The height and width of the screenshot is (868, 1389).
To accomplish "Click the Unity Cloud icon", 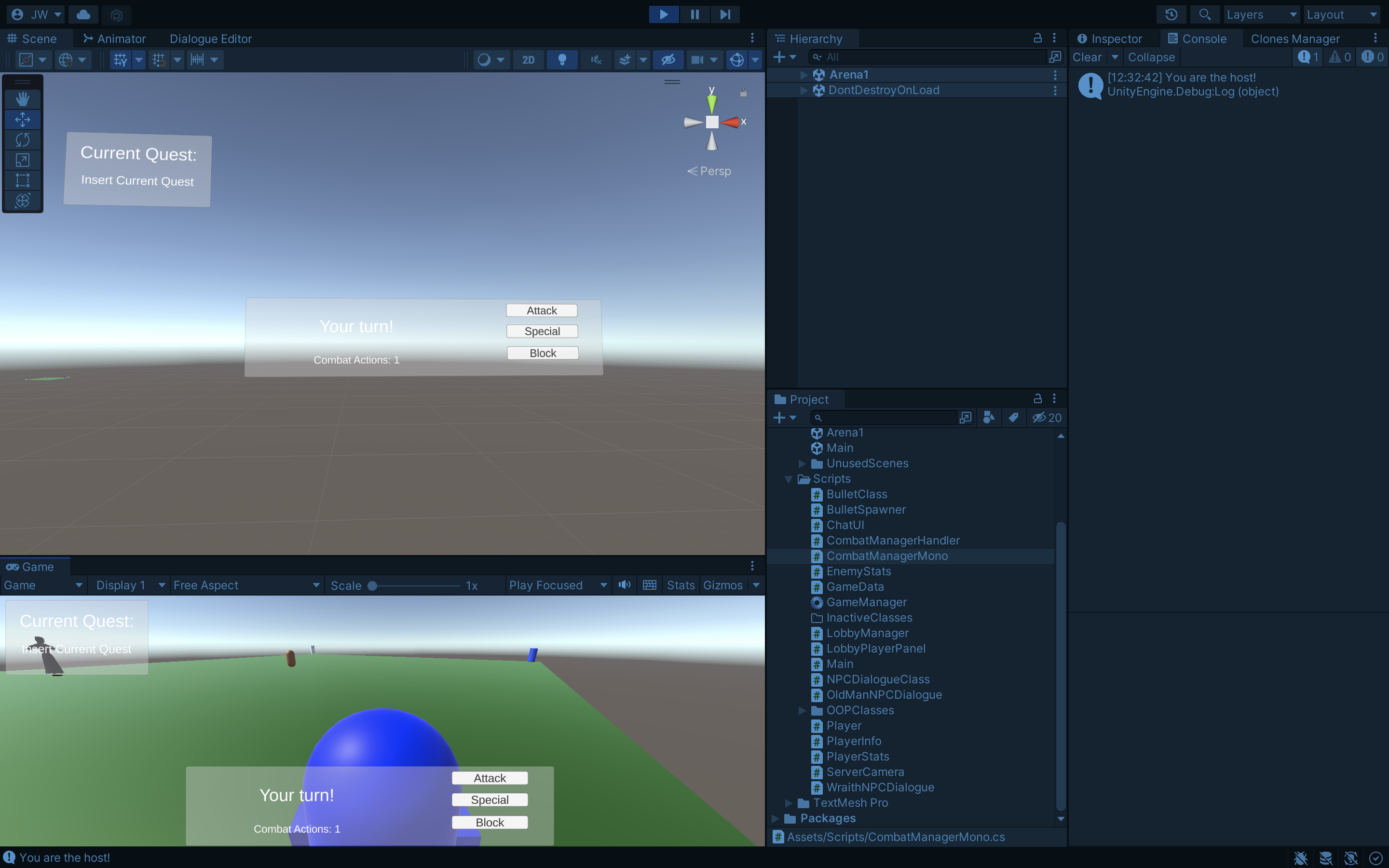I will pos(83,14).
